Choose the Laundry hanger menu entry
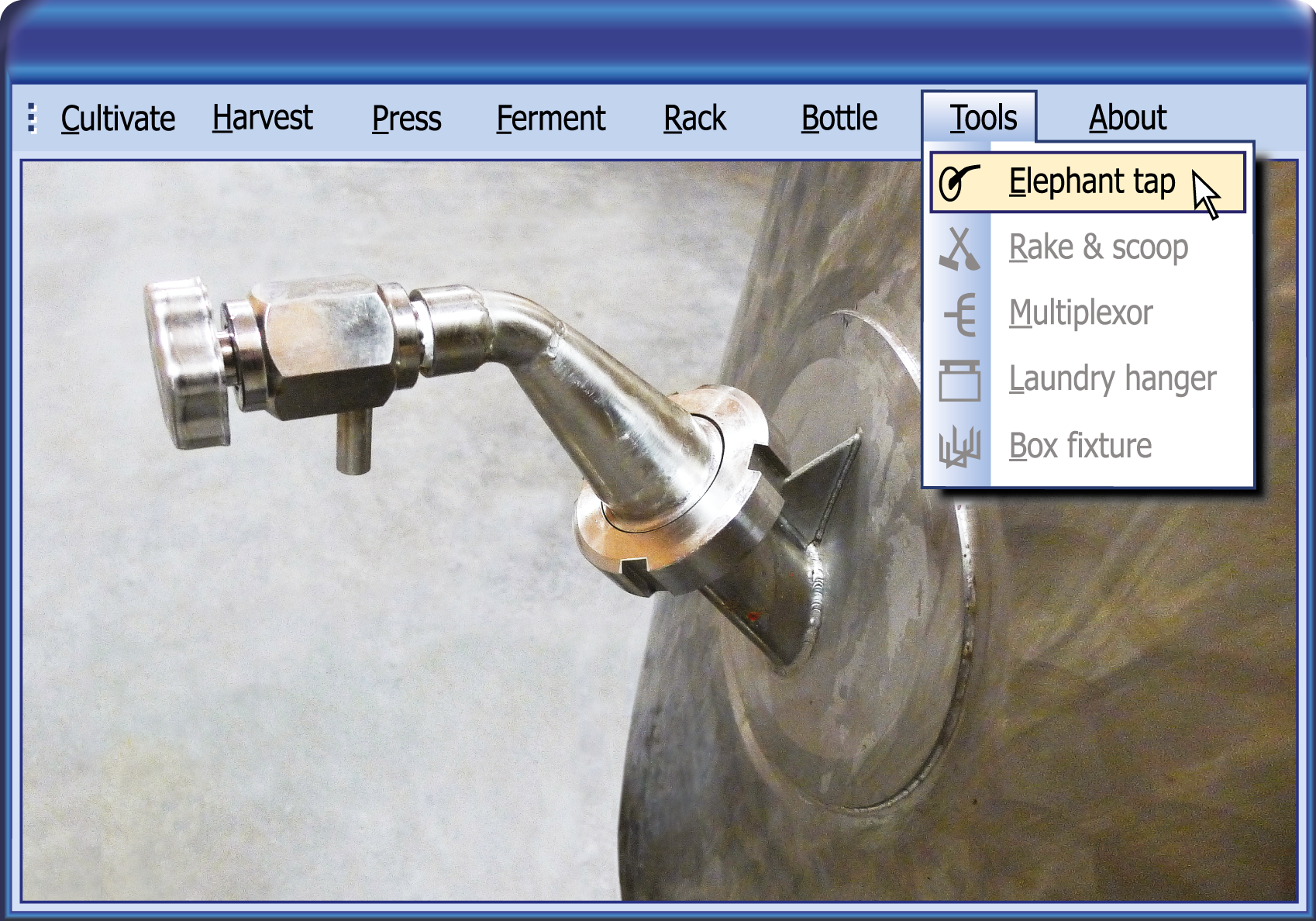The width and height of the screenshot is (1316, 921). [x=1087, y=380]
